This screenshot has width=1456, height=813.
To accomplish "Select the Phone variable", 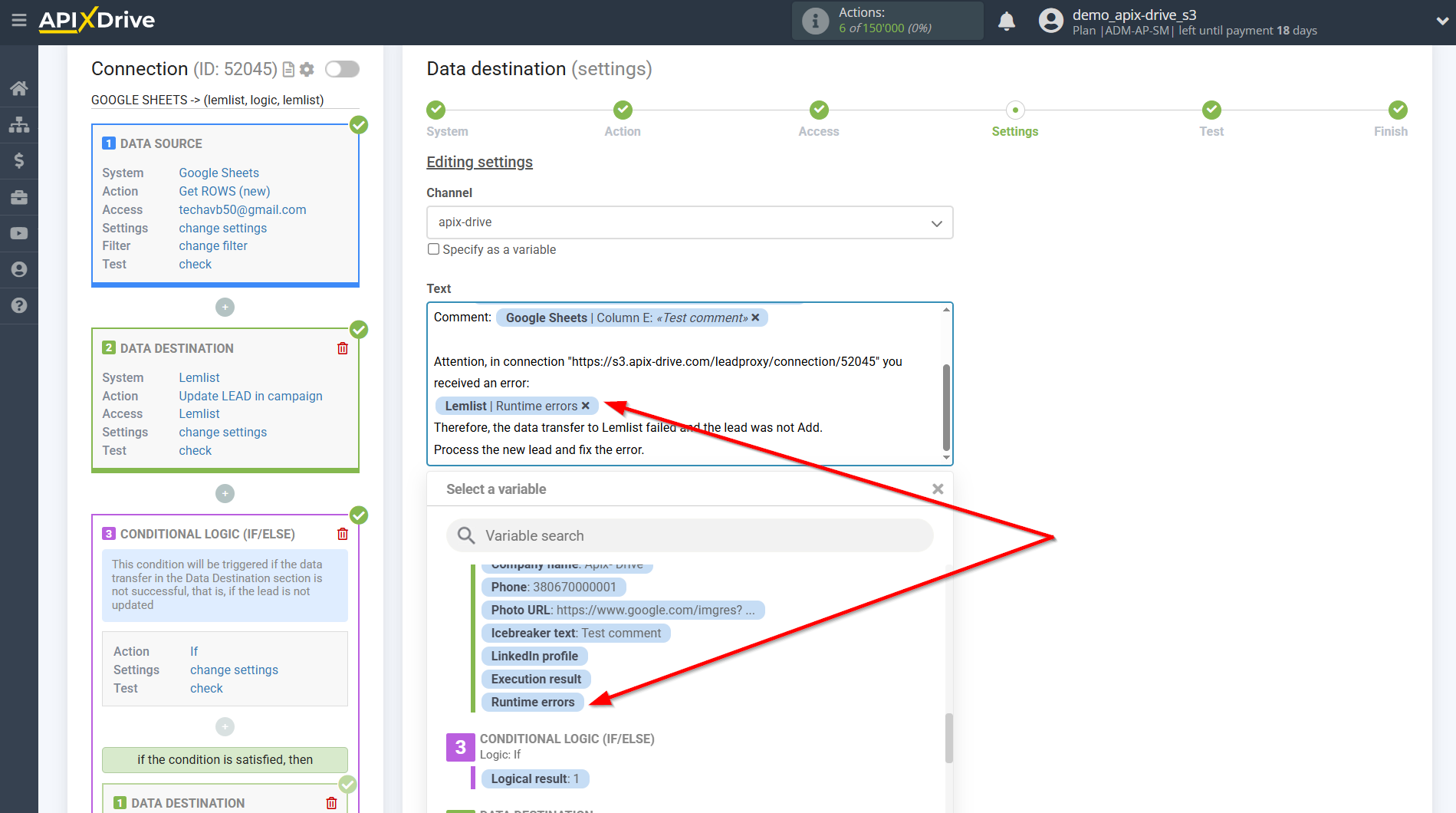I will click(x=554, y=587).
